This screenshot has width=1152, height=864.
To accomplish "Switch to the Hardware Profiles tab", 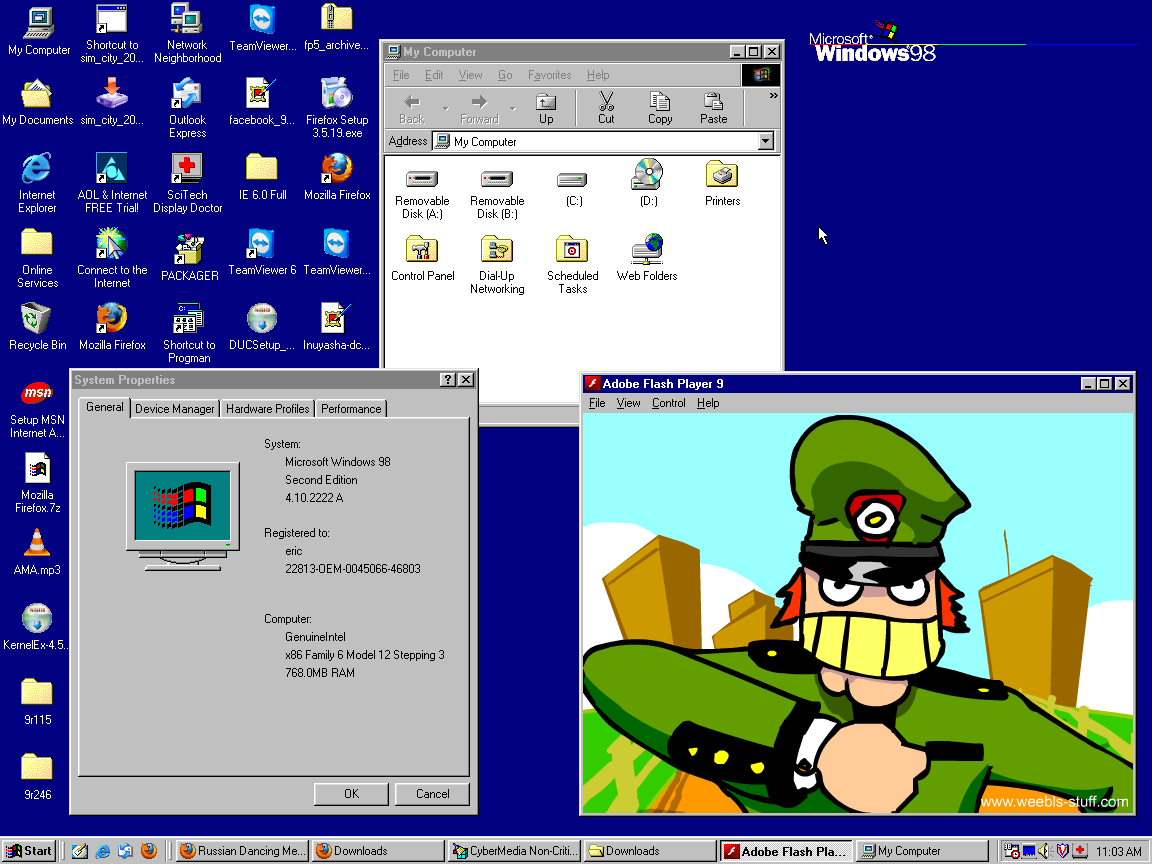I will (x=267, y=408).
